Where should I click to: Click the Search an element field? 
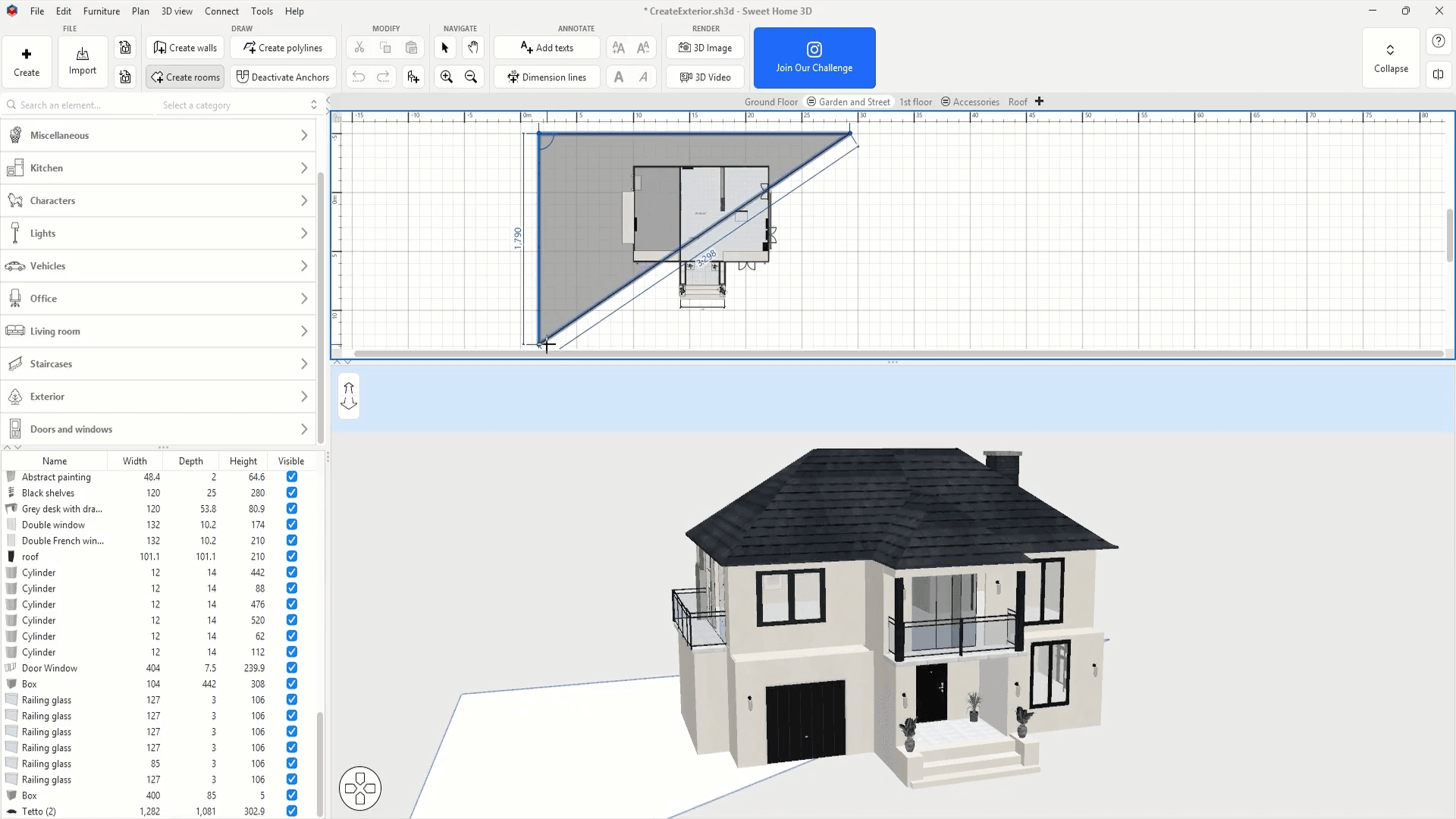tap(79, 105)
